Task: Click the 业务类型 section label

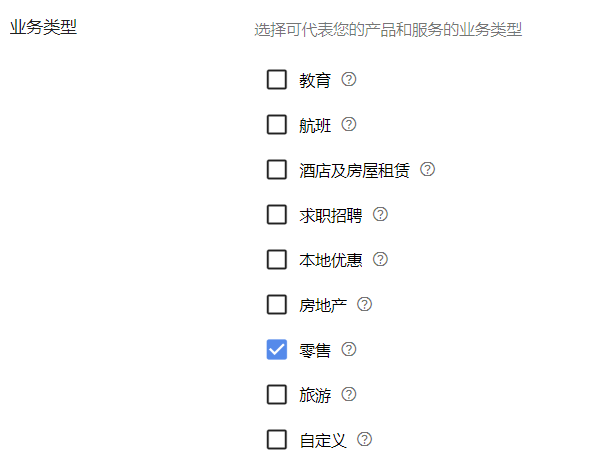Action: pos(43,27)
